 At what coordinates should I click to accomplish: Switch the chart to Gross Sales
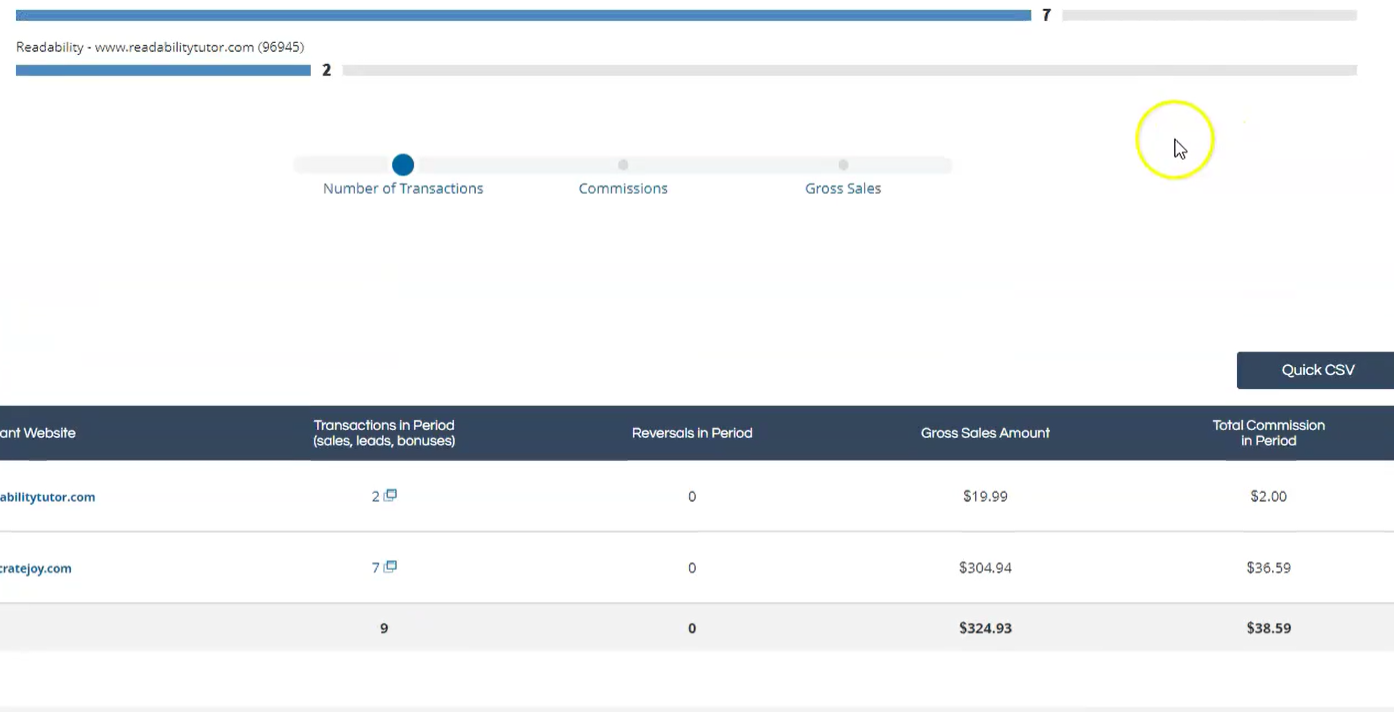[x=843, y=165]
